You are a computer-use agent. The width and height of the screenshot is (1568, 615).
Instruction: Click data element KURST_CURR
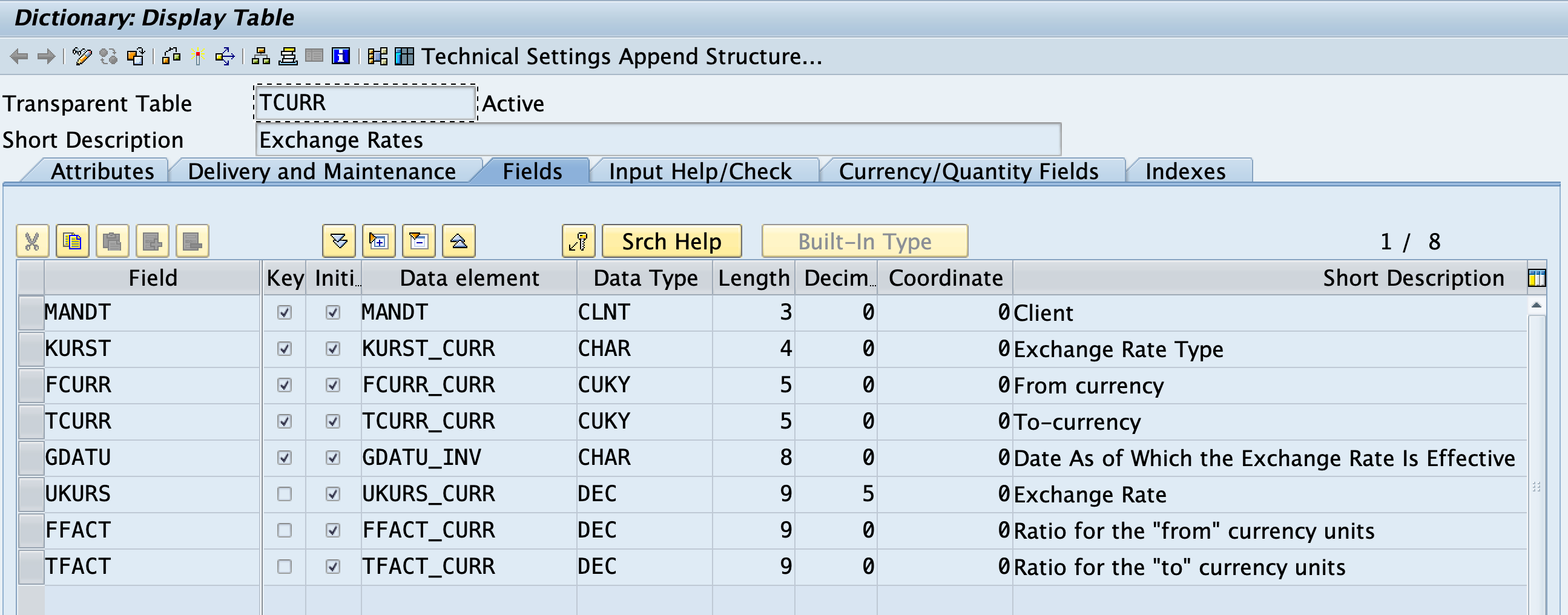429,349
